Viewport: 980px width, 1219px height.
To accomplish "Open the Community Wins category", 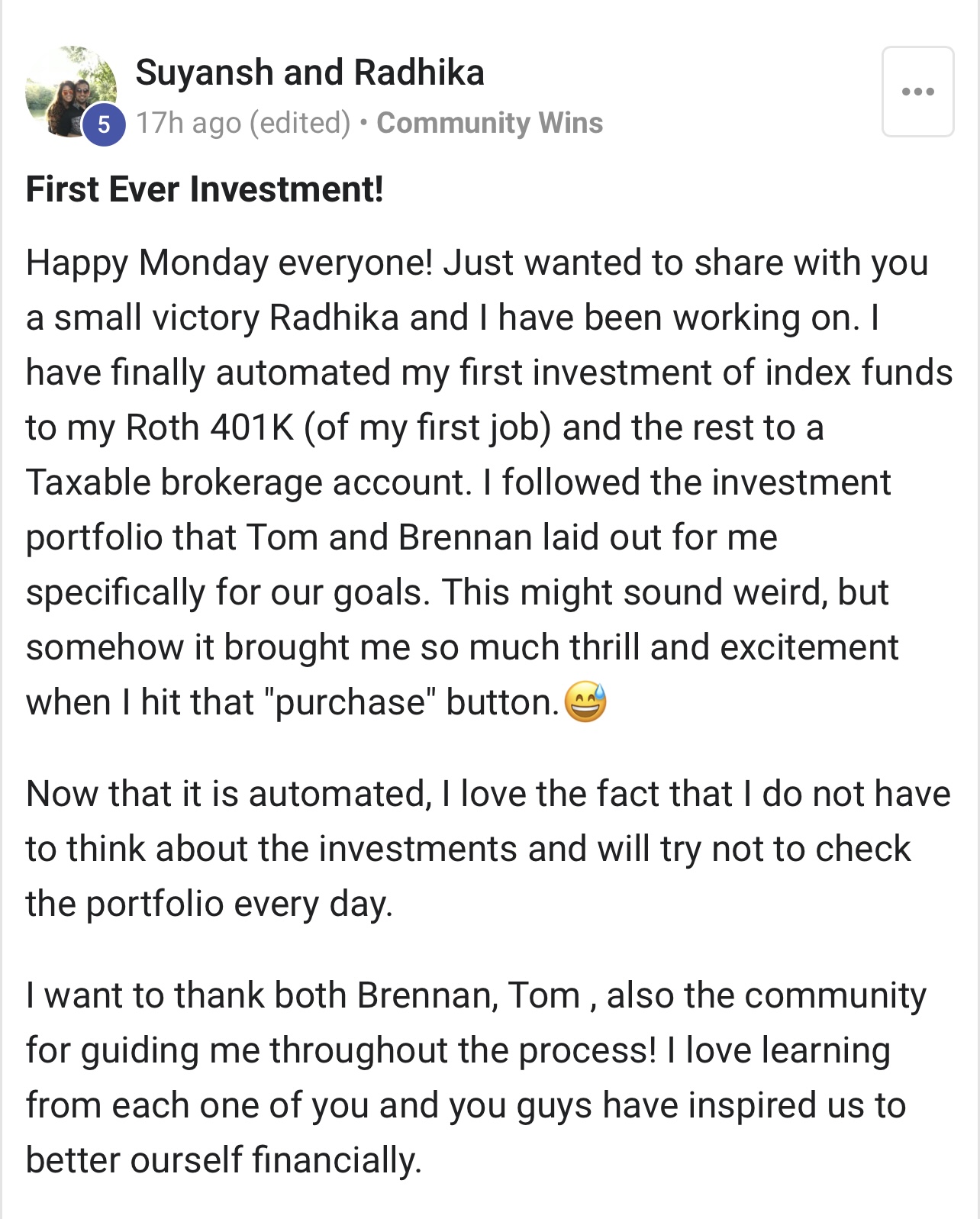I will pyautogui.click(x=490, y=123).
